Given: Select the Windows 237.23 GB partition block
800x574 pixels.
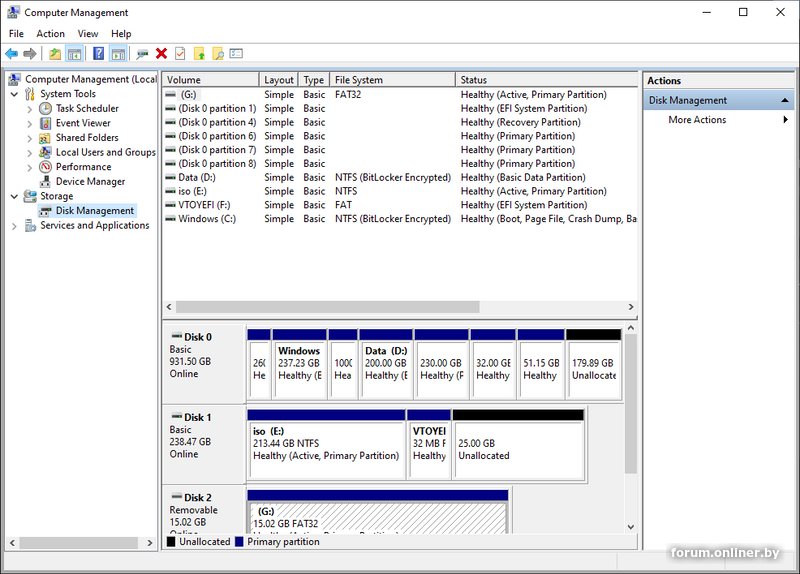Looking at the screenshot, I should click(299, 364).
